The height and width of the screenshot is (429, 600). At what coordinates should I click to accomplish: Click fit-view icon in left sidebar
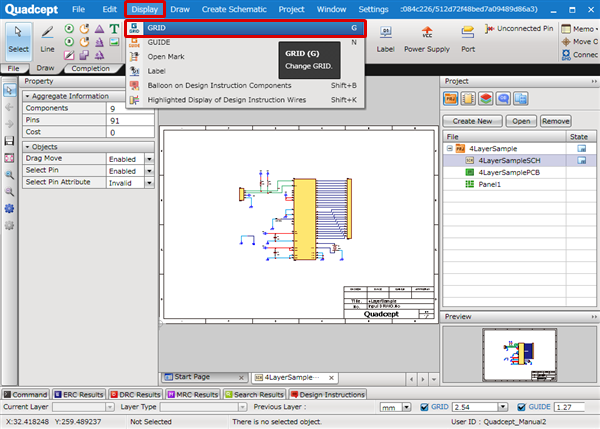pyautogui.click(x=10, y=158)
